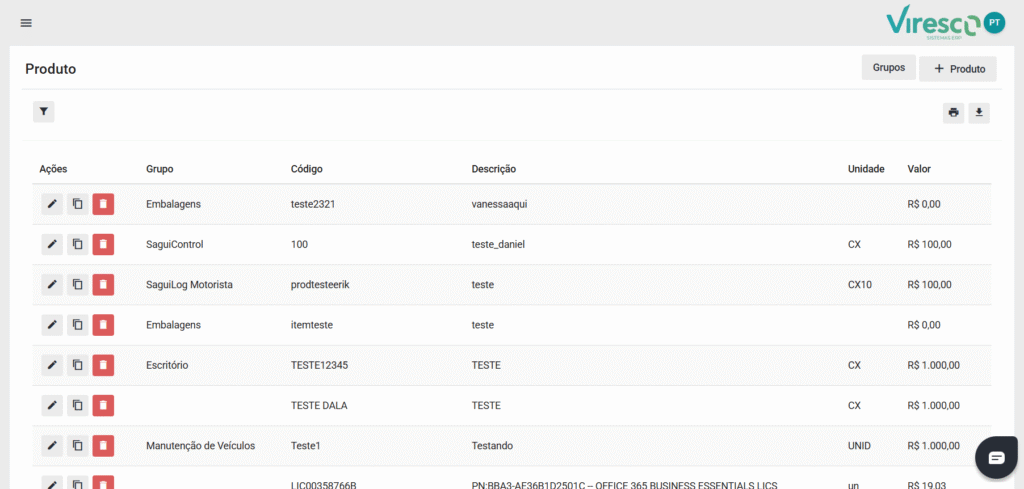This screenshot has width=1024, height=489.
Task: Open the chat support widget
Action: 996,457
